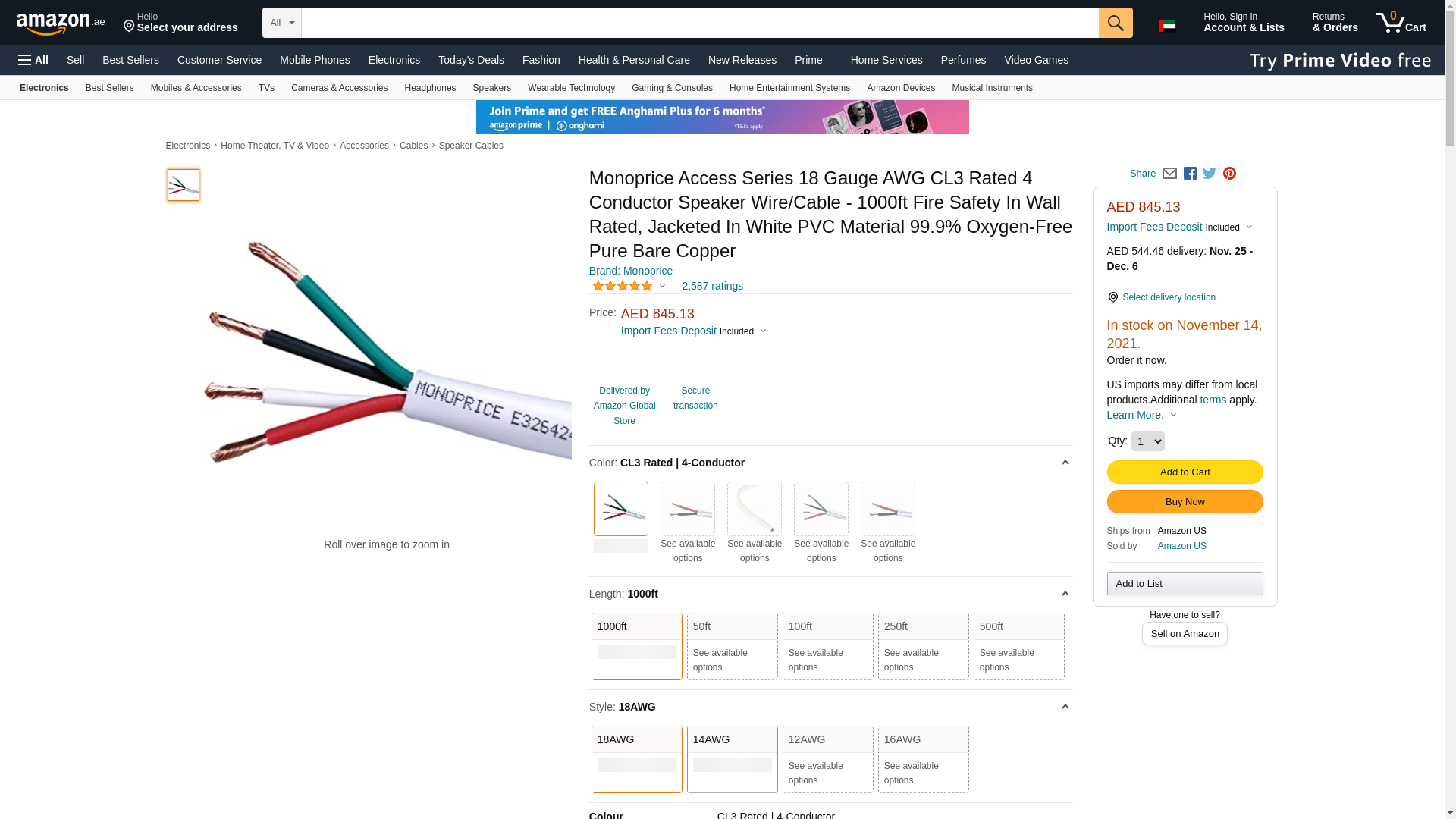Open the 2,587 ratings link
Screen dimensions: 1456x819
click(712, 286)
